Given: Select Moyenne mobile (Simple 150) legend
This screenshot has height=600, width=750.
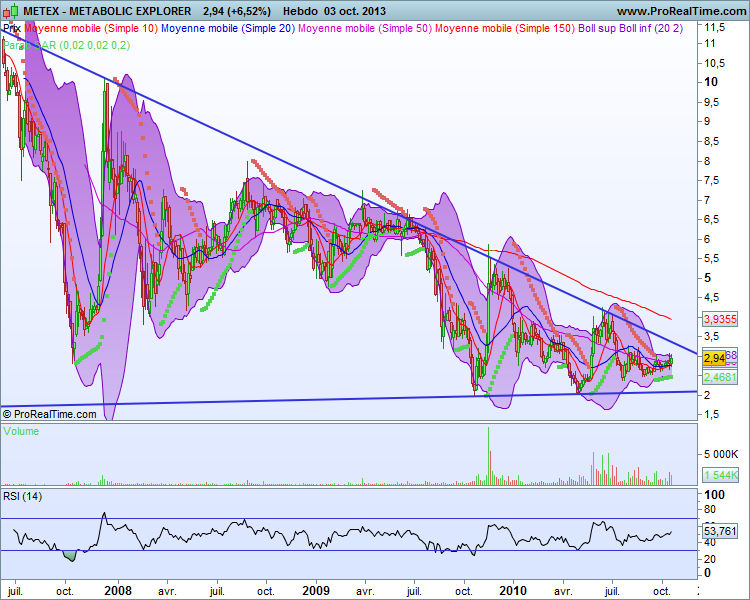Looking at the screenshot, I should click(x=505, y=28).
